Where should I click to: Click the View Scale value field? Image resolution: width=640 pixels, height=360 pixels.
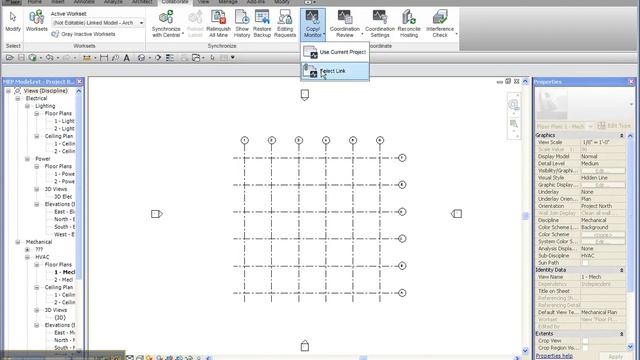click(x=603, y=142)
